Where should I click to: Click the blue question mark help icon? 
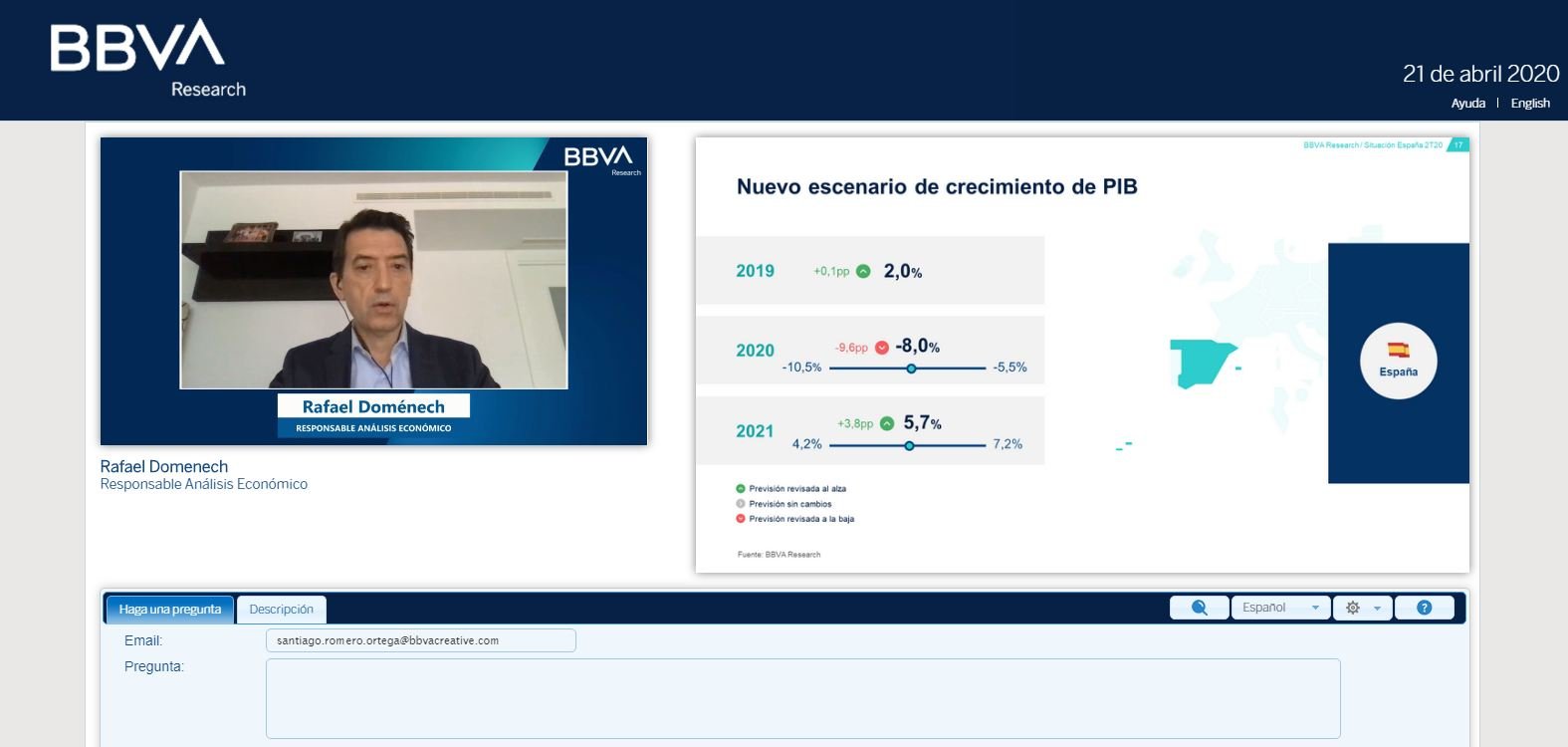pos(1424,608)
